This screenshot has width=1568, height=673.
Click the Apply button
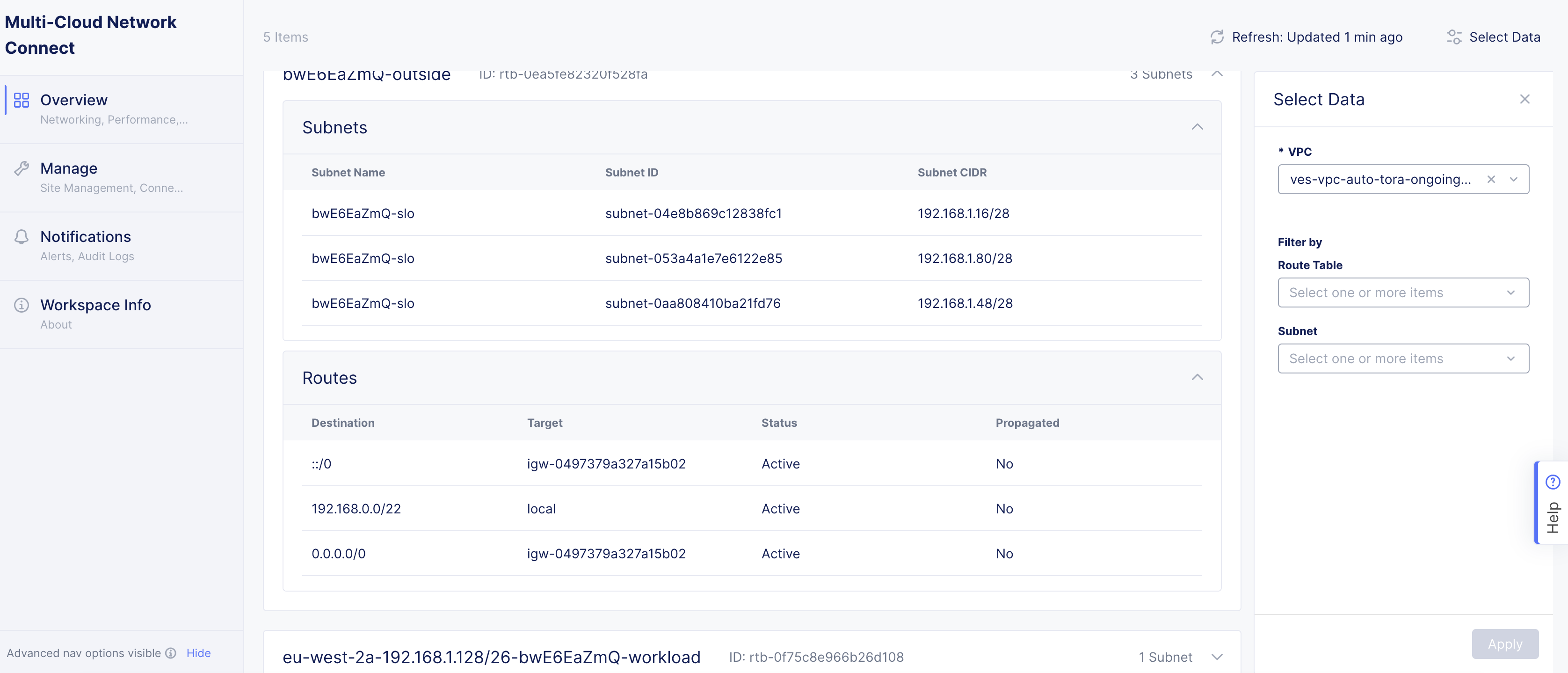(x=1505, y=644)
